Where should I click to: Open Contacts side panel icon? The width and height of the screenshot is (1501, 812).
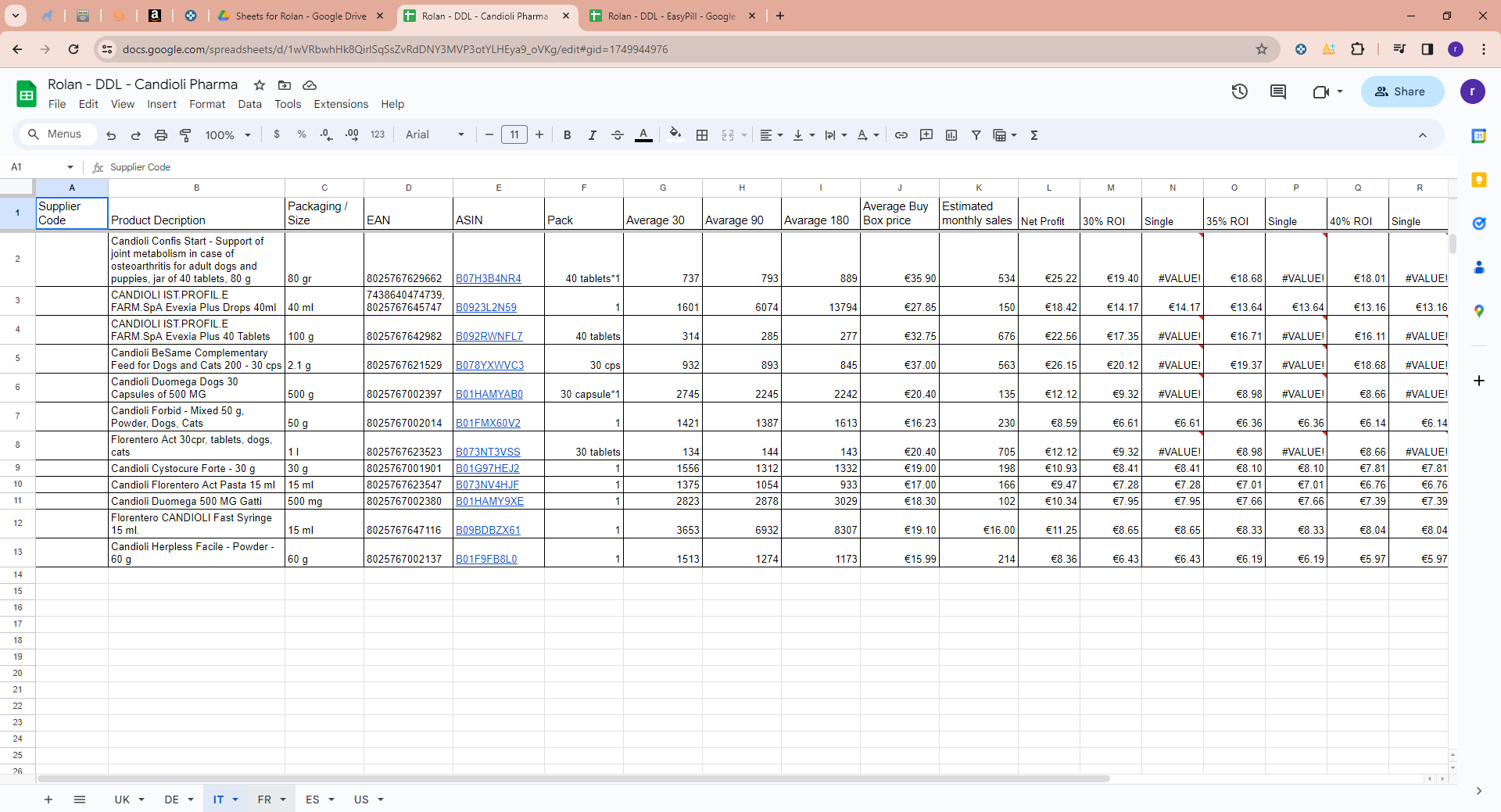[x=1478, y=267]
